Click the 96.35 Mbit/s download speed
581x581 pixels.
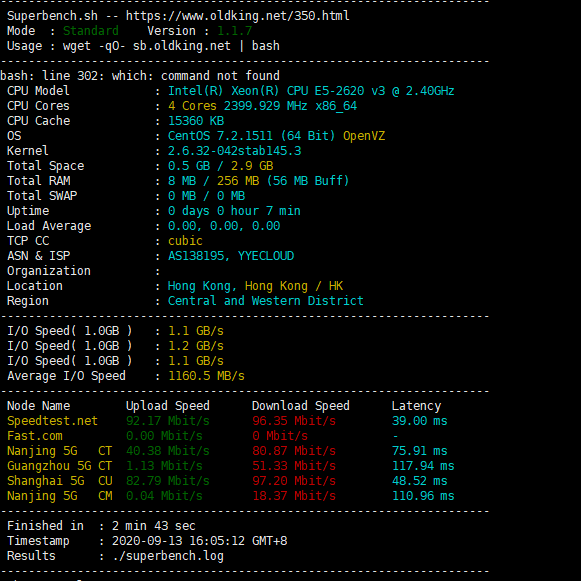(294, 421)
